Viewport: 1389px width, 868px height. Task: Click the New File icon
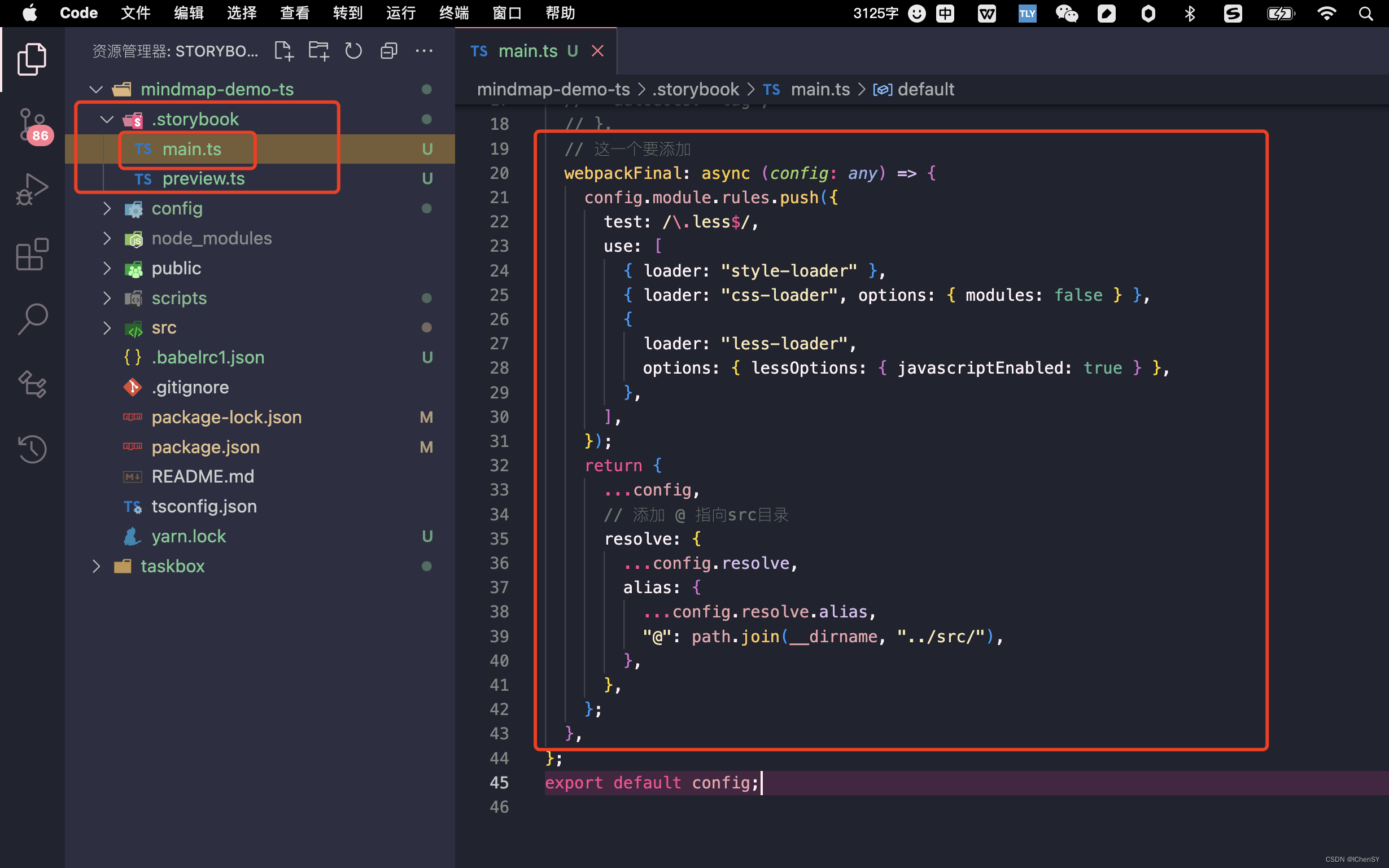tap(283, 51)
